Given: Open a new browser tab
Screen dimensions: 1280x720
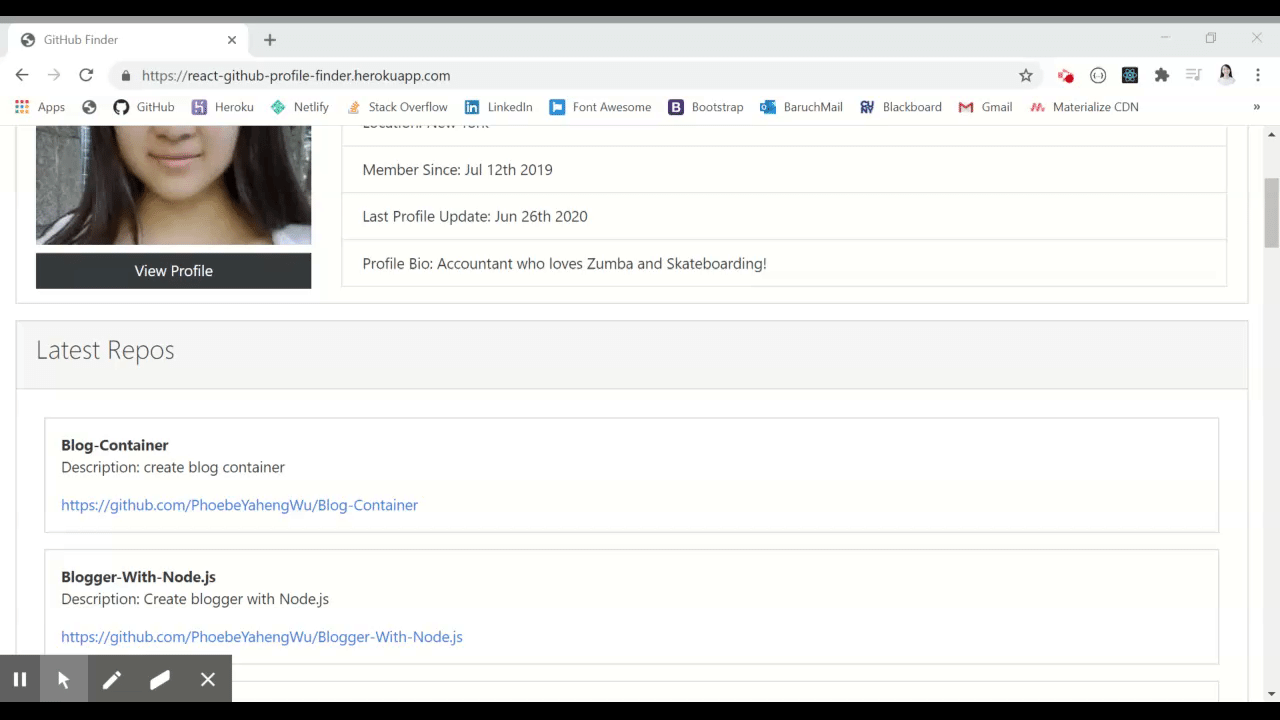Looking at the screenshot, I should [270, 40].
